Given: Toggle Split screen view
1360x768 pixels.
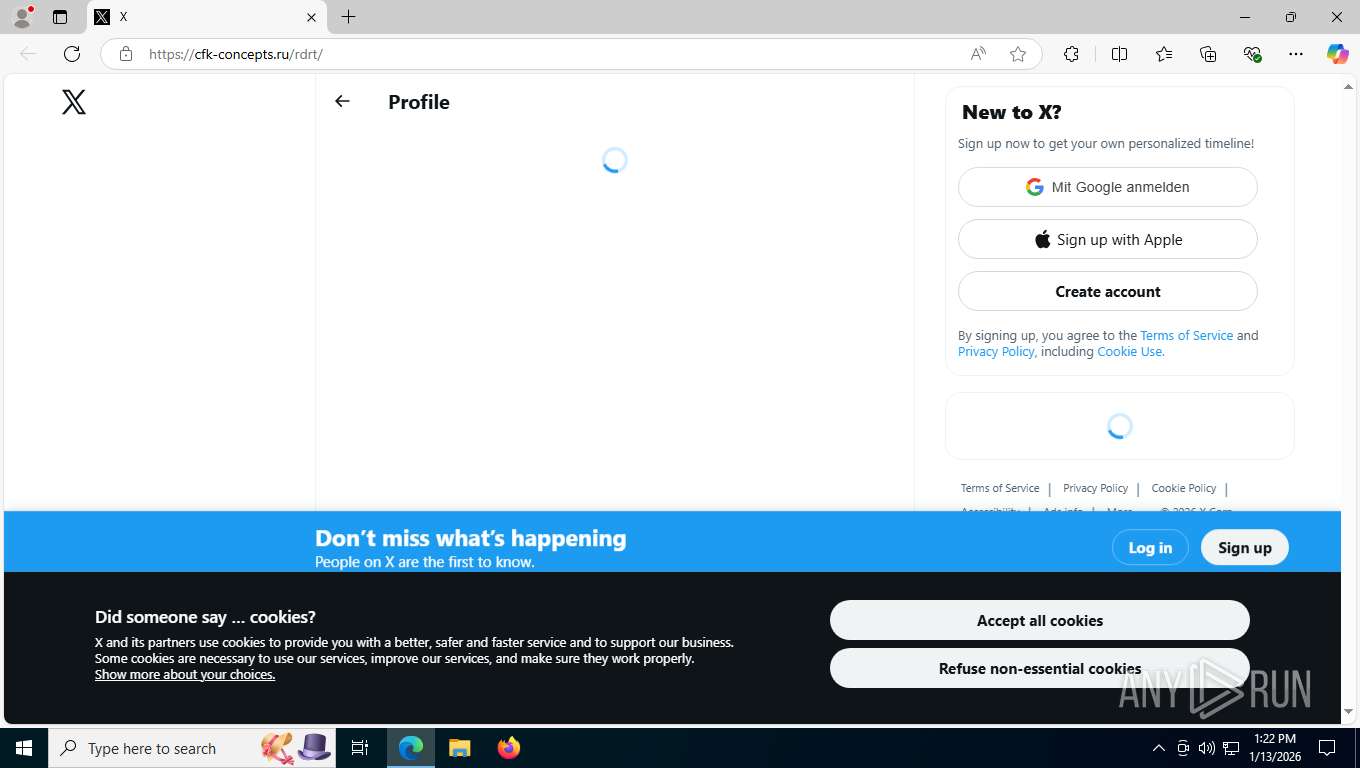Looking at the screenshot, I should pyautogui.click(x=1120, y=54).
